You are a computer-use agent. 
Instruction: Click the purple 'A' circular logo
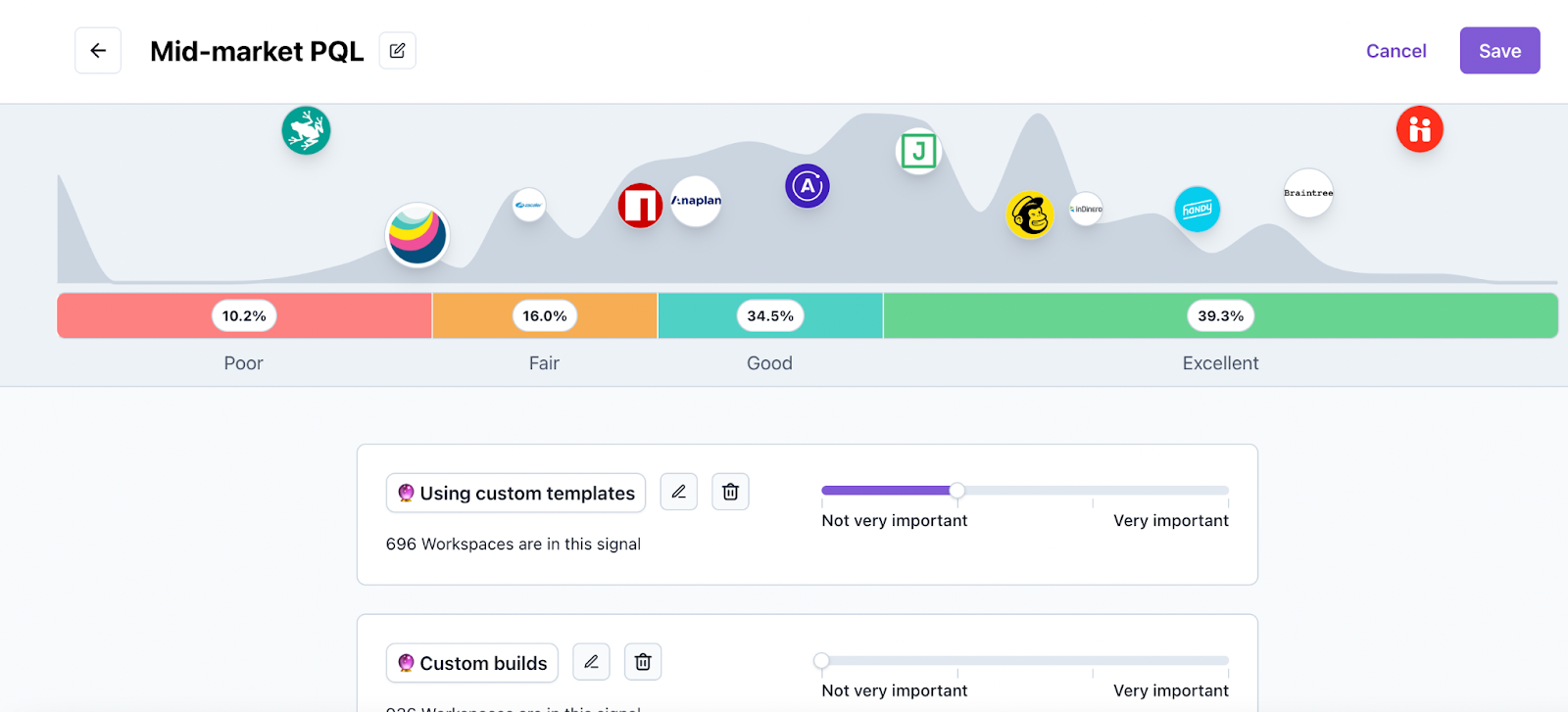808,186
